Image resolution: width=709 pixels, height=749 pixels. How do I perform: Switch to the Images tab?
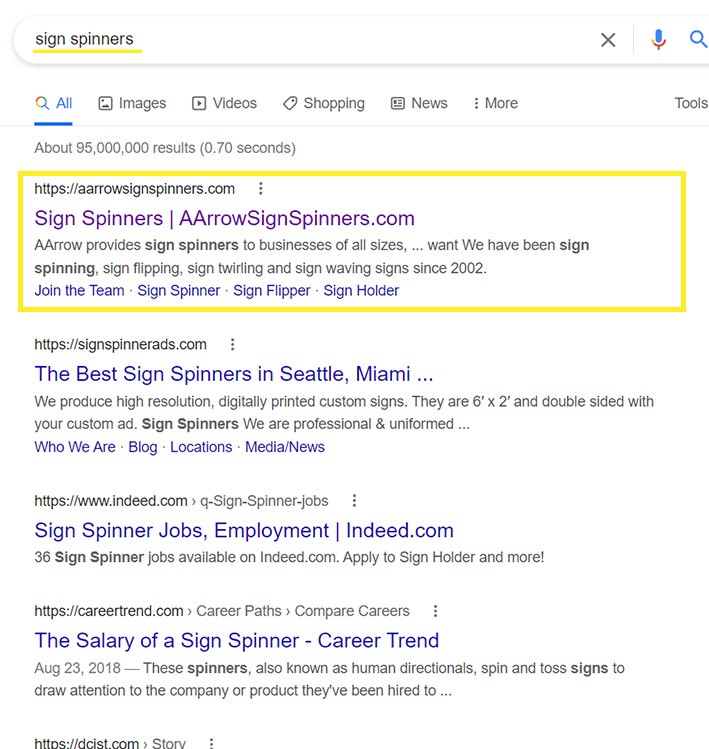pos(132,103)
